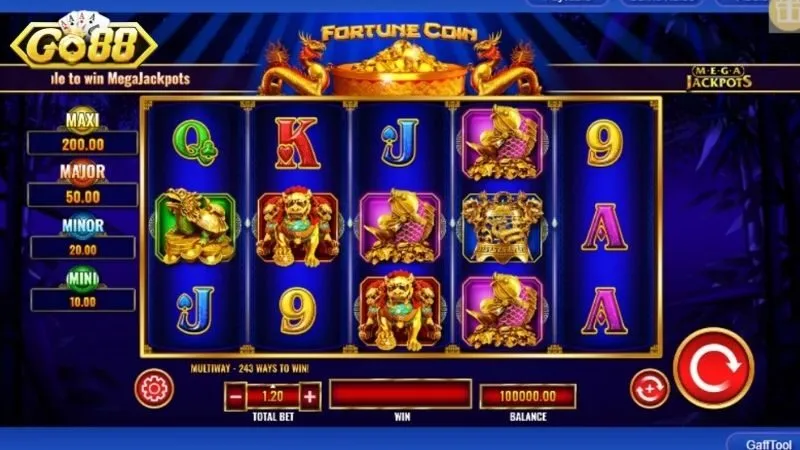Increase total bet with the plus button

click(x=310, y=396)
